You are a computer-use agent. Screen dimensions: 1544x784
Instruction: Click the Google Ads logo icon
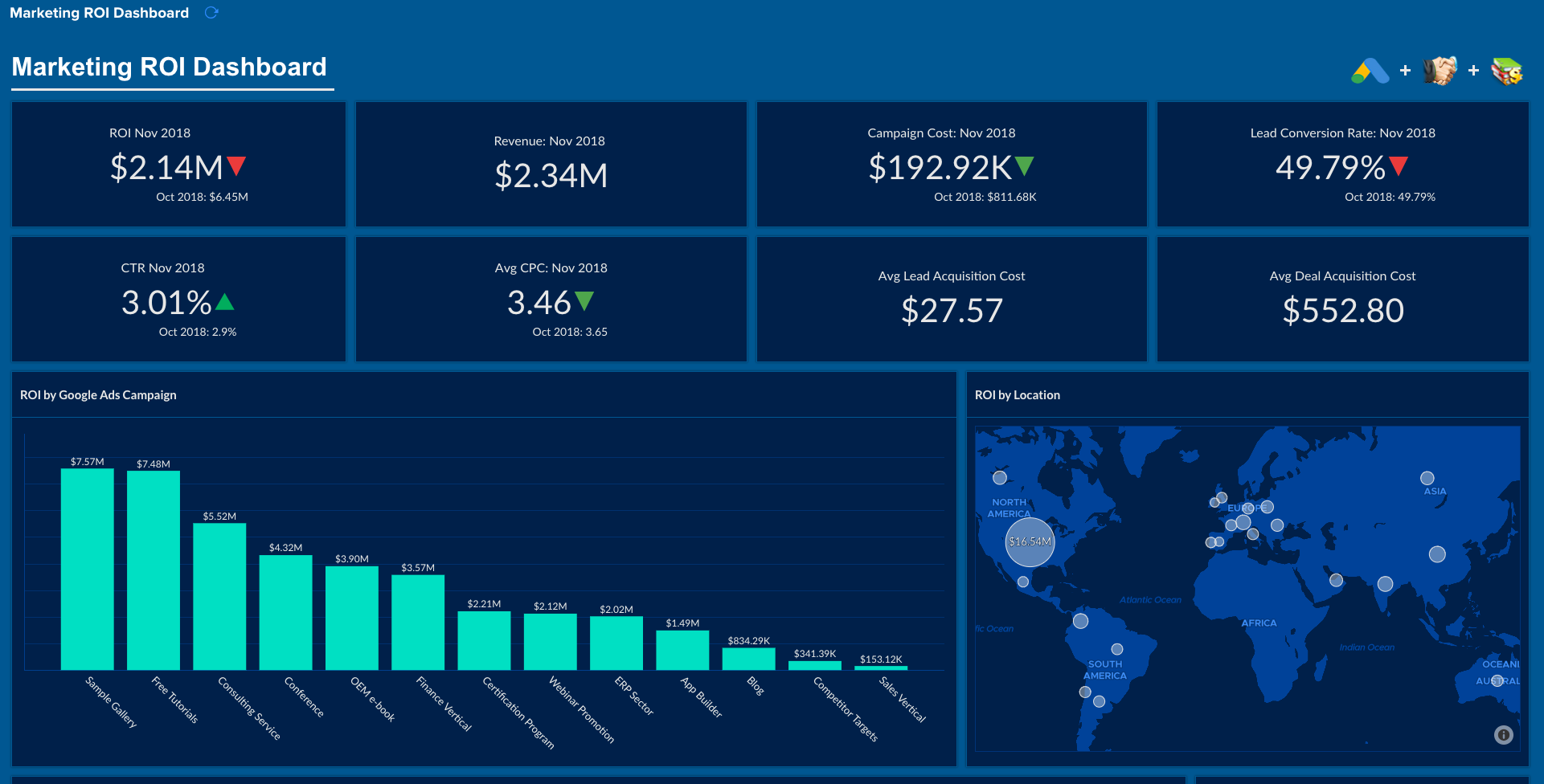pyautogui.click(x=1370, y=71)
